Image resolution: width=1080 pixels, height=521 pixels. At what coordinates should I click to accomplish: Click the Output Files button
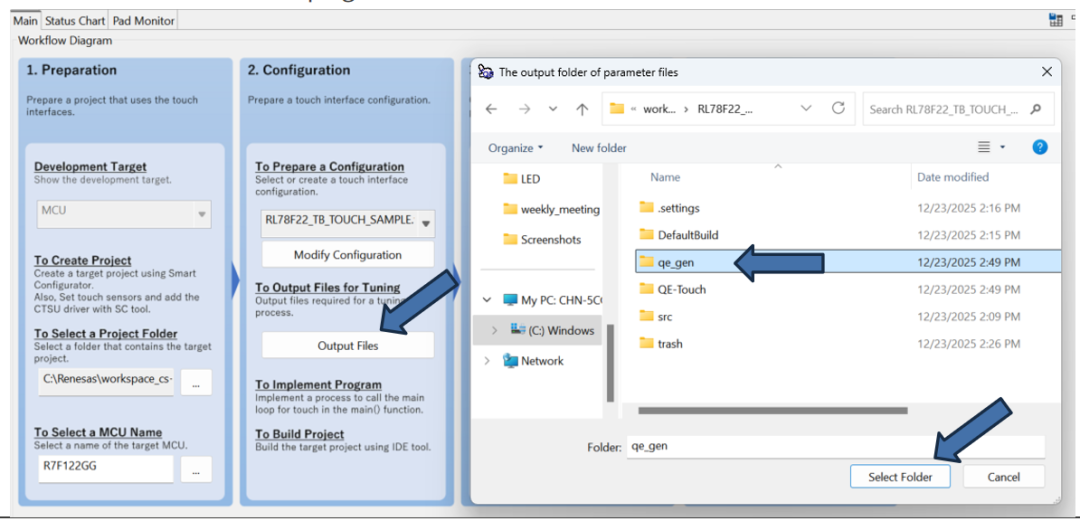click(x=348, y=345)
